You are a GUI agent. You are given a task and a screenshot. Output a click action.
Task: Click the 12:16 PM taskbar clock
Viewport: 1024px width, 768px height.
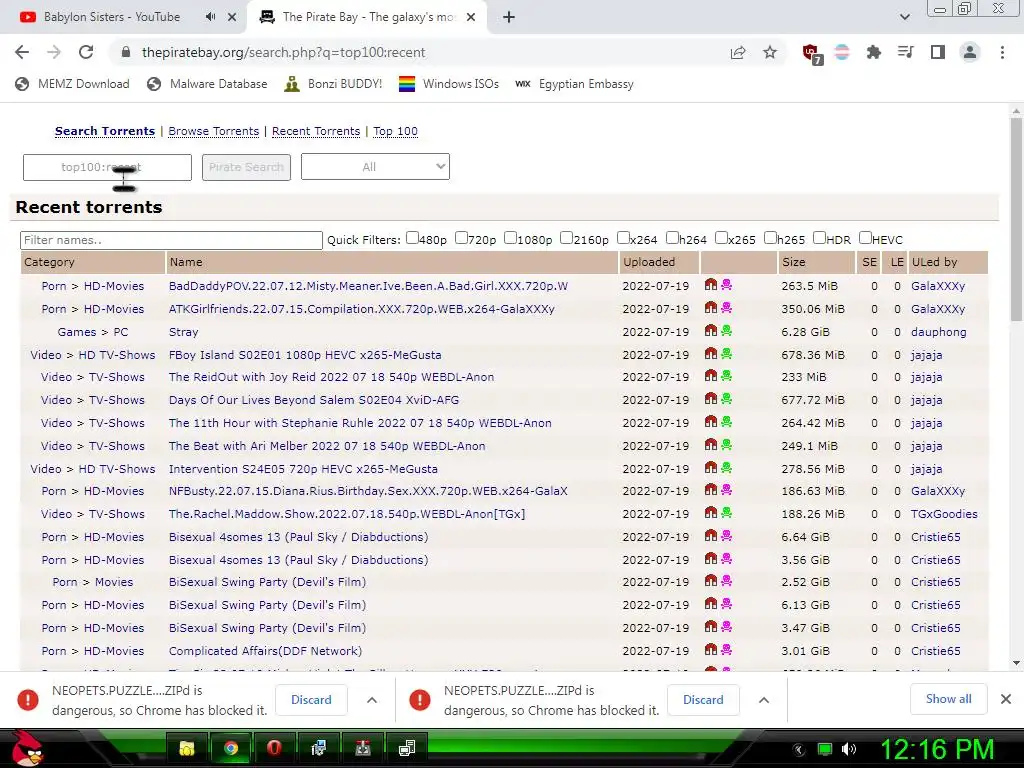pos(937,749)
